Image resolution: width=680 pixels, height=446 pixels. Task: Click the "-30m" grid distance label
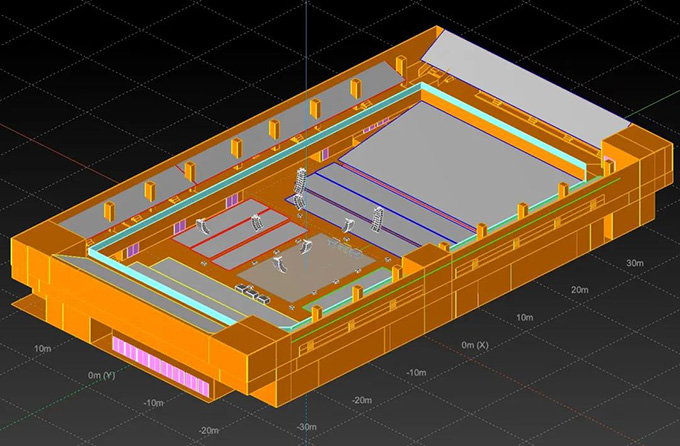point(307,427)
